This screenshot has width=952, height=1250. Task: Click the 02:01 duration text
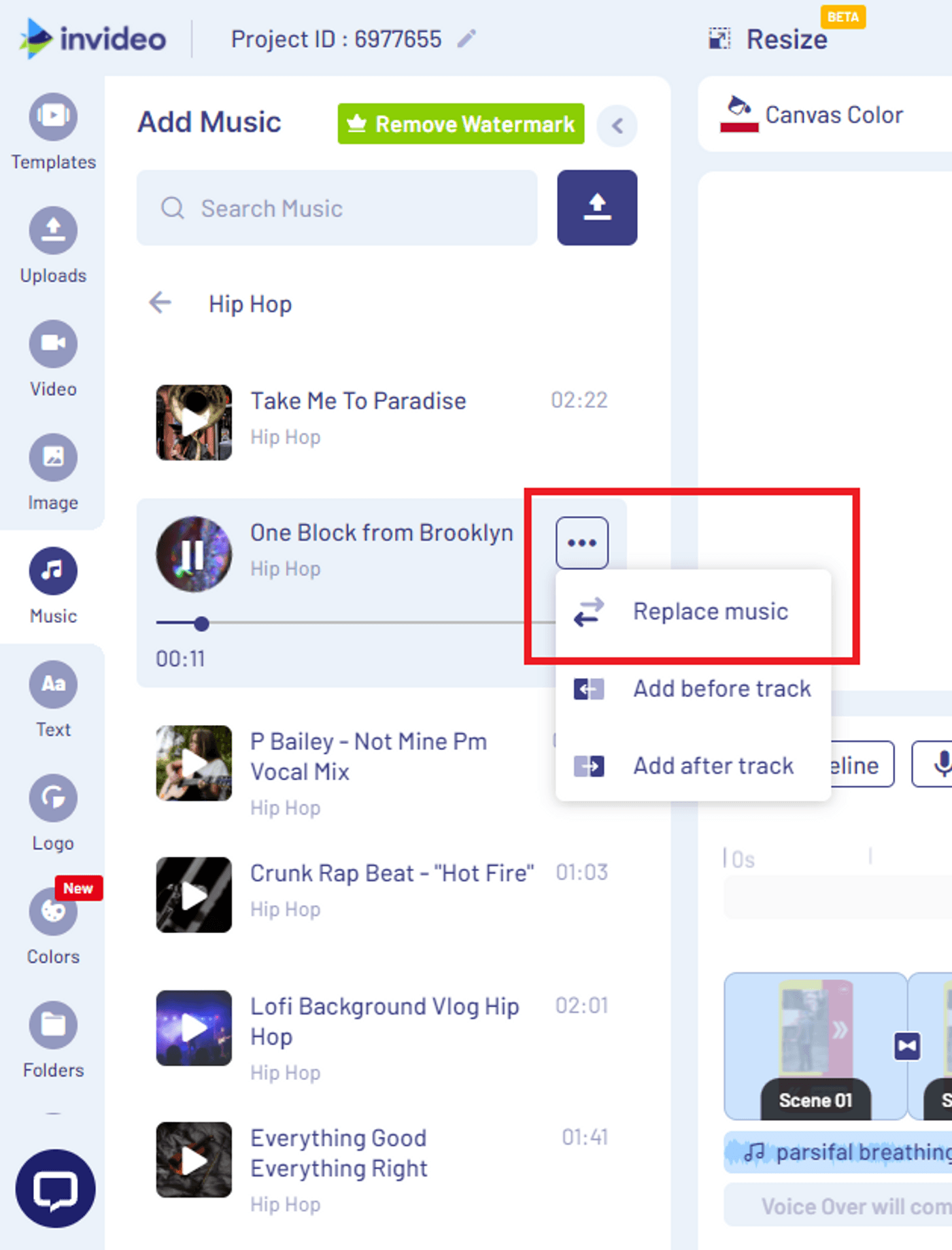pyautogui.click(x=582, y=1005)
